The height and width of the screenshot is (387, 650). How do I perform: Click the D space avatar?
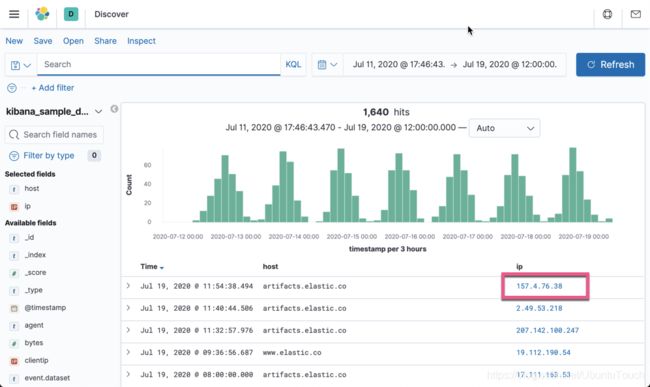coord(71,14)
